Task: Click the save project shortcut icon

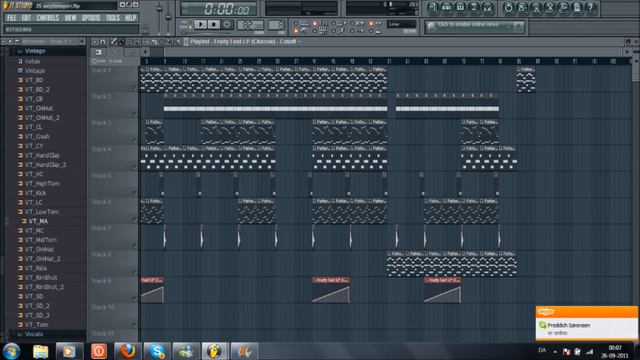Action: coord(522,7)
